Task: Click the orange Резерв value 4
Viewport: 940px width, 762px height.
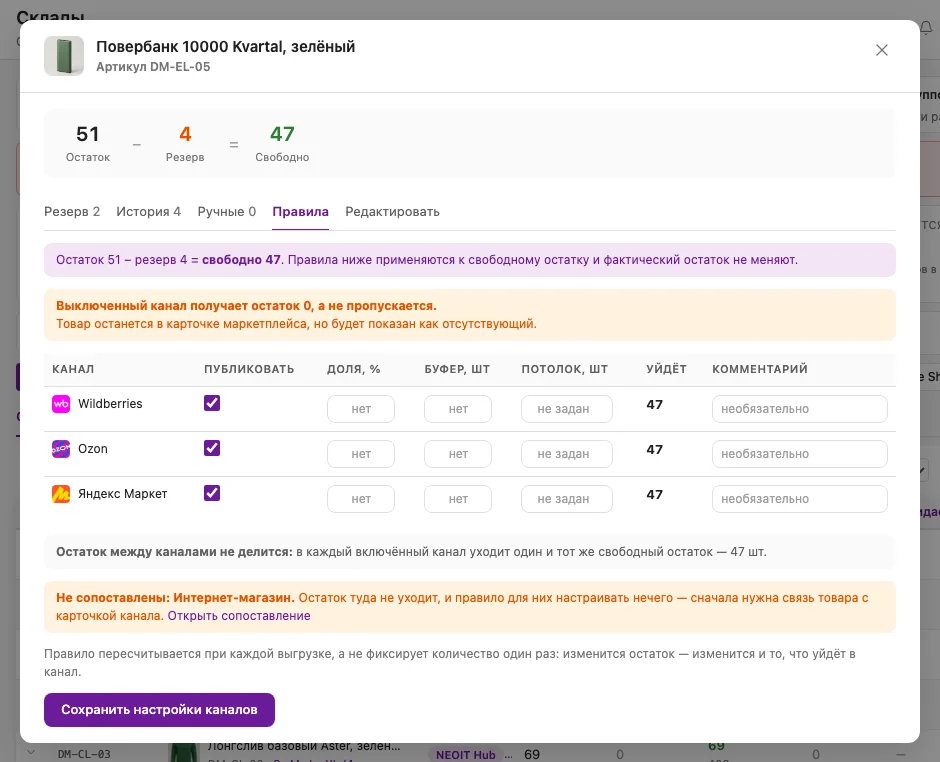Action: (x=185, y=134)
